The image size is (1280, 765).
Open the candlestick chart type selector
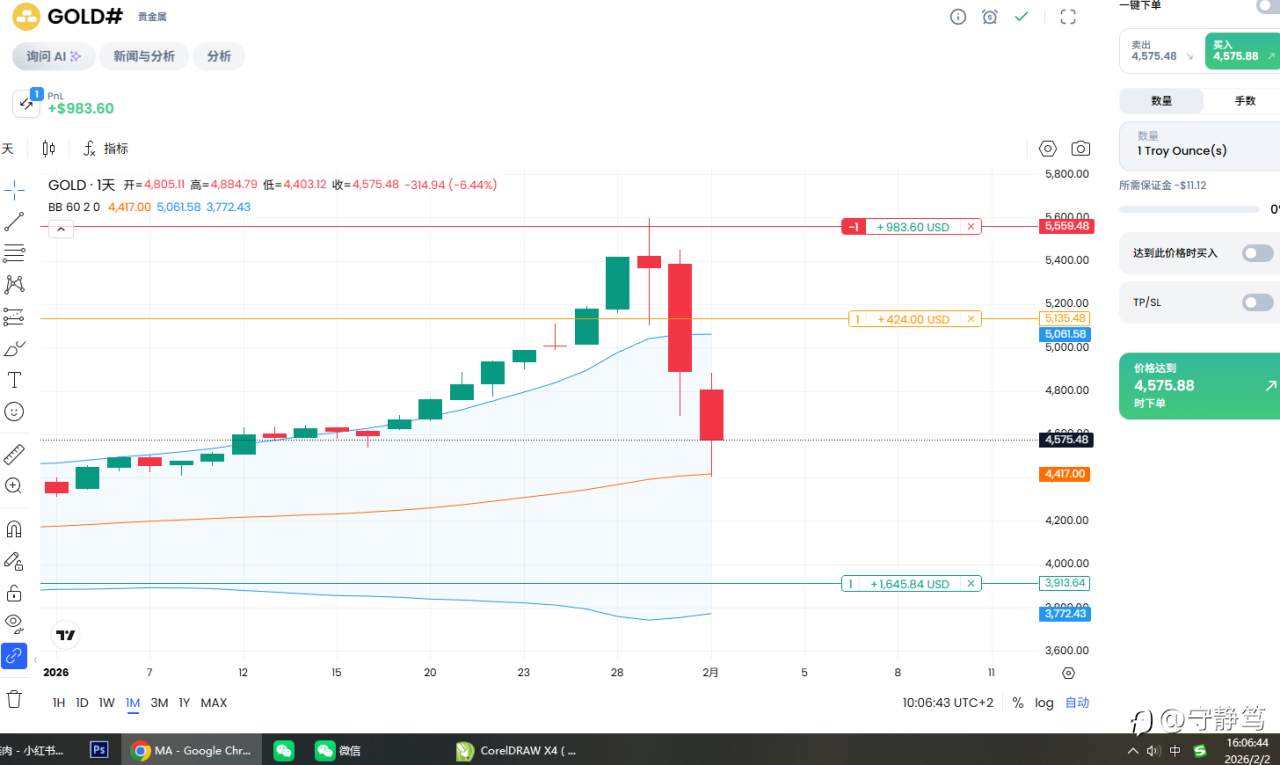point(49,149)
